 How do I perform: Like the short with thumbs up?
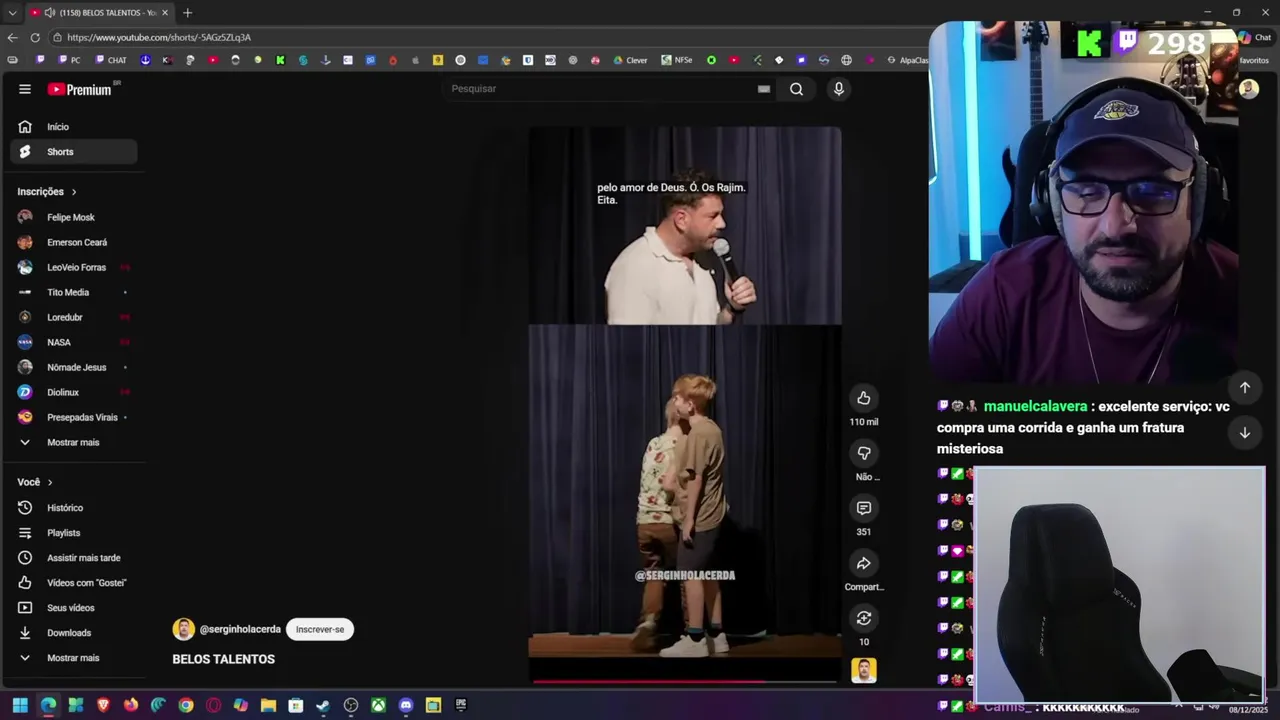864,398
